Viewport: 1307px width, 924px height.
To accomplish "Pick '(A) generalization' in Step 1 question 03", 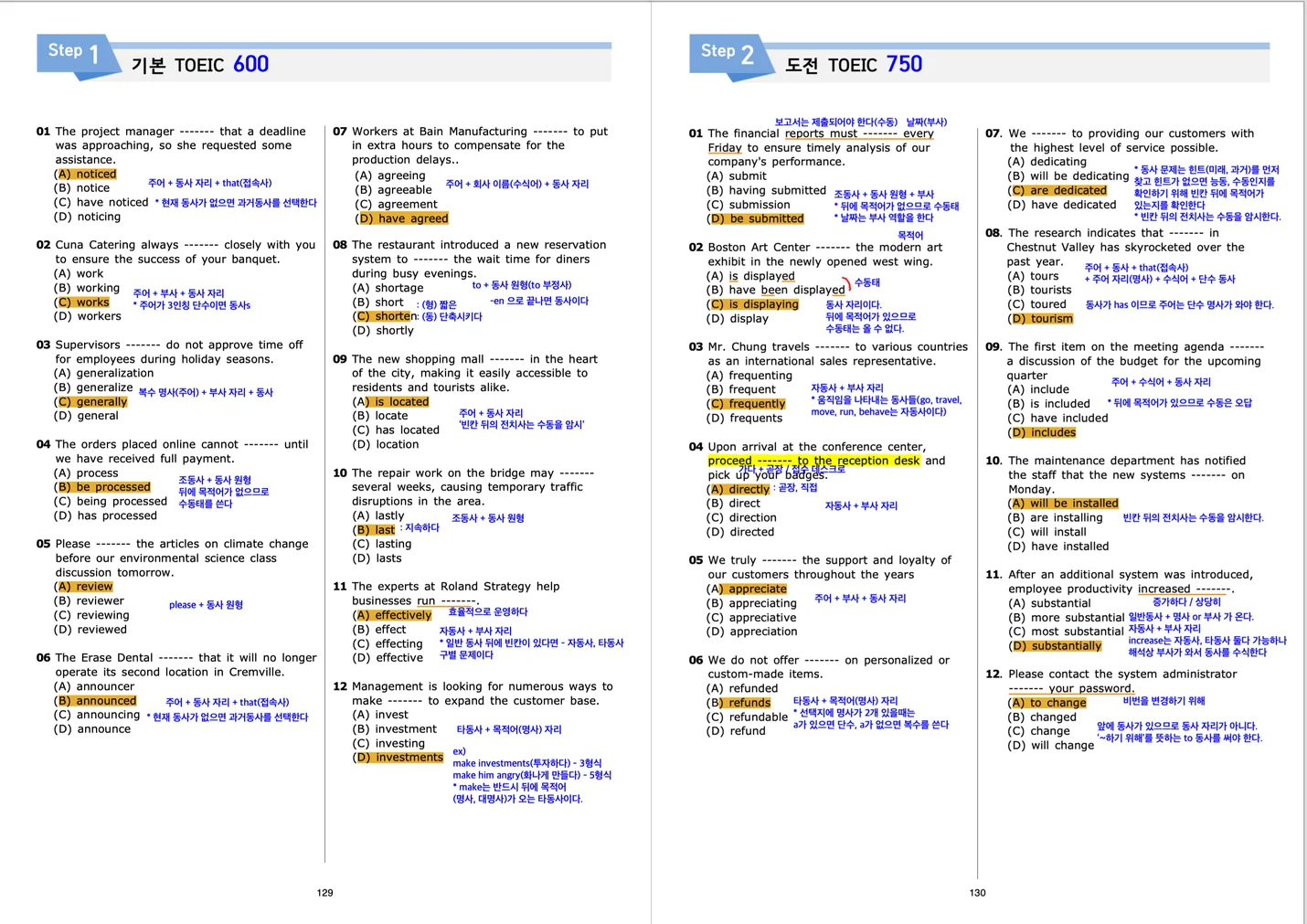I will [x=103, y=373].
